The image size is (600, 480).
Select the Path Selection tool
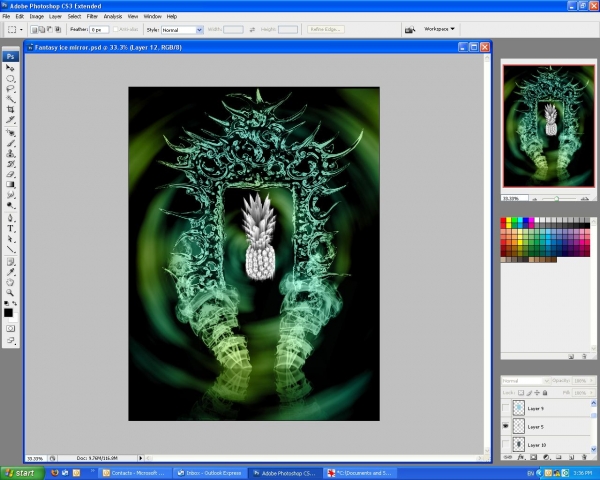point(10,239)
